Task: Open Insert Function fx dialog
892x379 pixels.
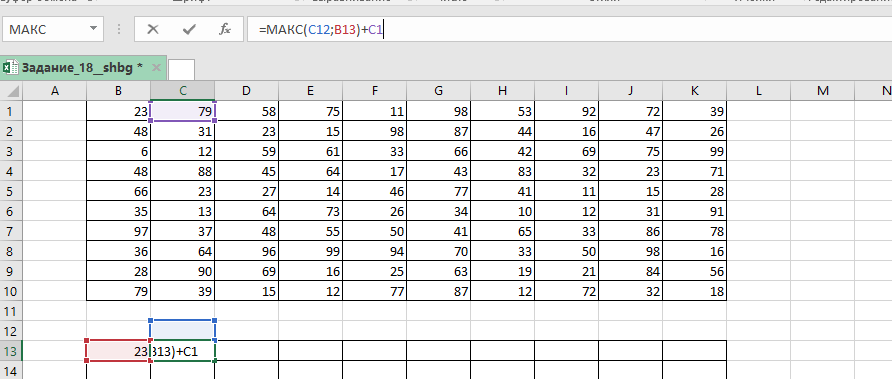Action: (225, 30)
